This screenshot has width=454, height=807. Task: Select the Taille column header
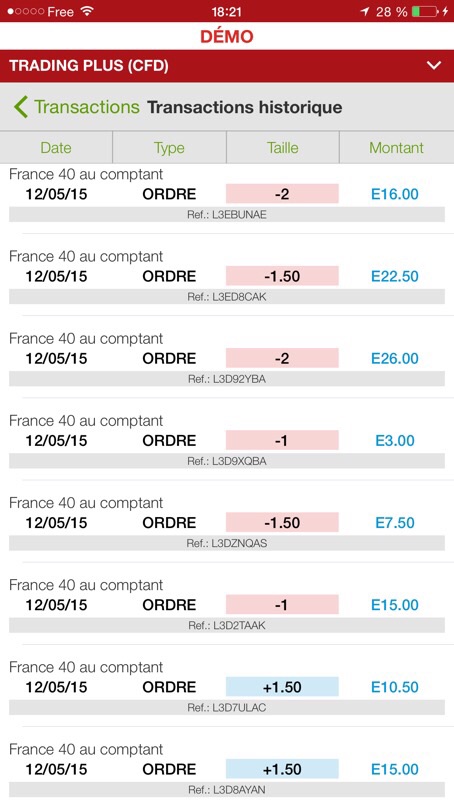283,148
